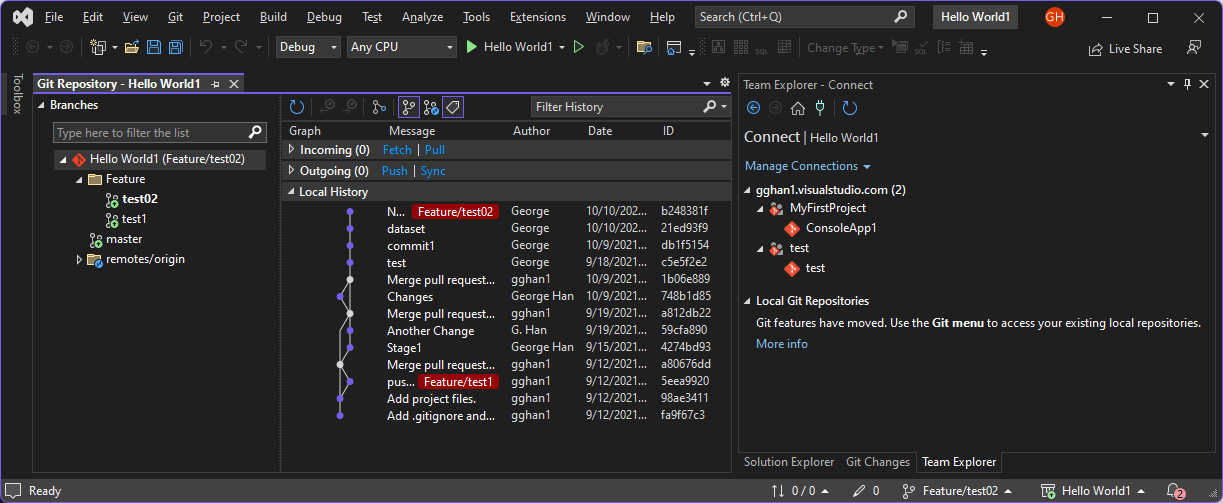Open the Filter History dropdown arrow
Image resolution: width=1223 pixels, height=503 pixels.
tap(724, 107)
